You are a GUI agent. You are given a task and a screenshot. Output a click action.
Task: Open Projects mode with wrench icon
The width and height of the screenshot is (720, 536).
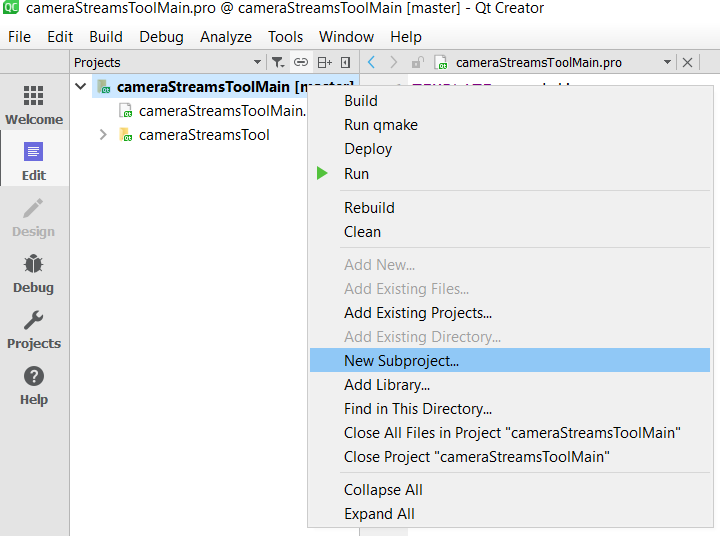(34, 330)
